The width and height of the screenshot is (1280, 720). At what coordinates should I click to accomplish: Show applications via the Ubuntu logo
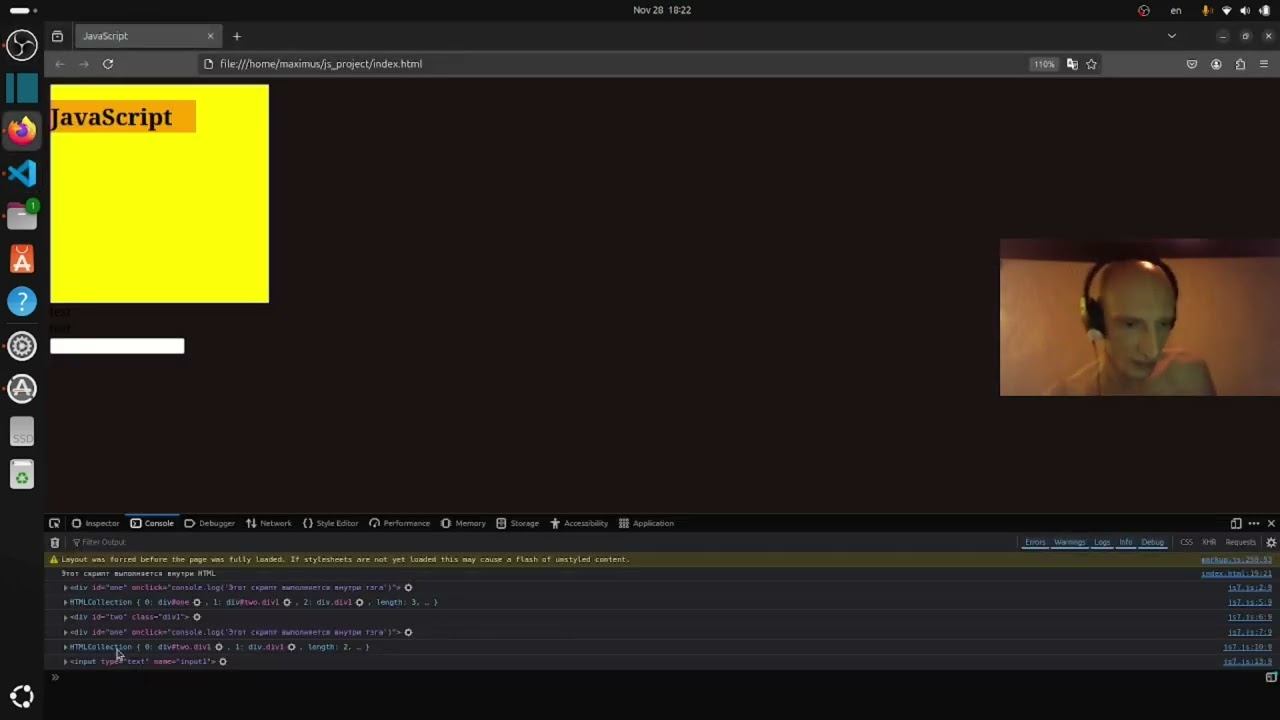tap(22, 697)
